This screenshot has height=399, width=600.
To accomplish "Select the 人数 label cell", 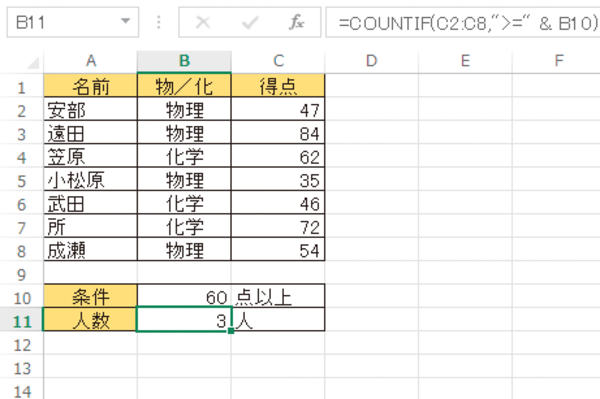I will click(x=91, y=319).
